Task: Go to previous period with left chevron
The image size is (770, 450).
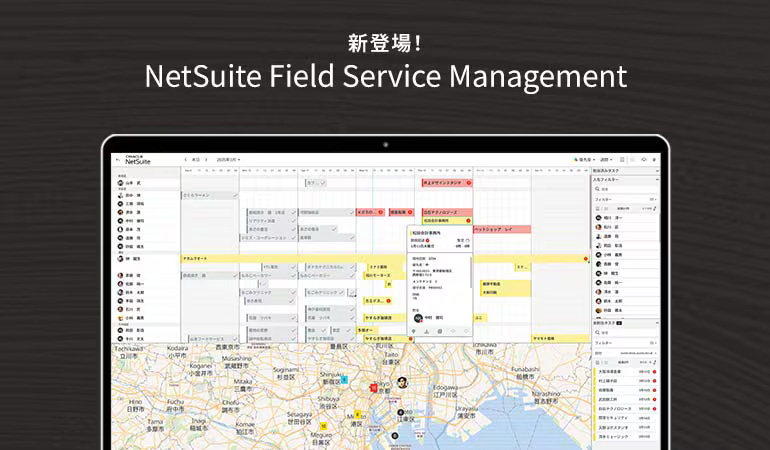Action: (186, 160)
